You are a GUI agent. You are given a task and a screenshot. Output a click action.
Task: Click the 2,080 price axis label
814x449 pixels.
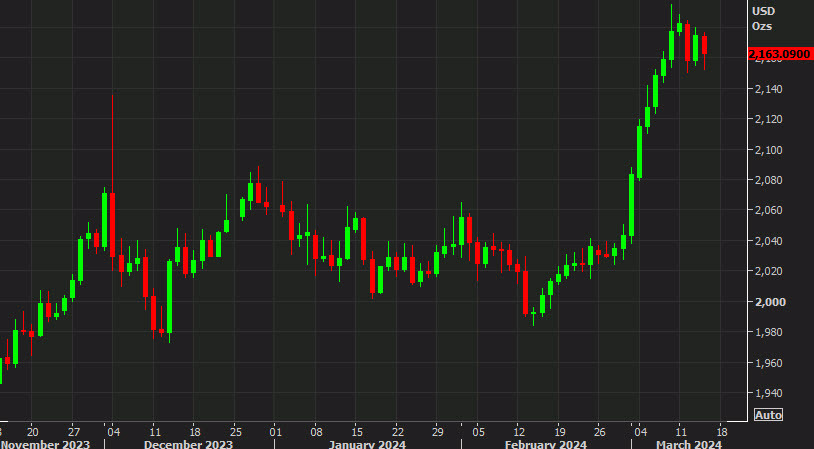[x=768, y=180]
